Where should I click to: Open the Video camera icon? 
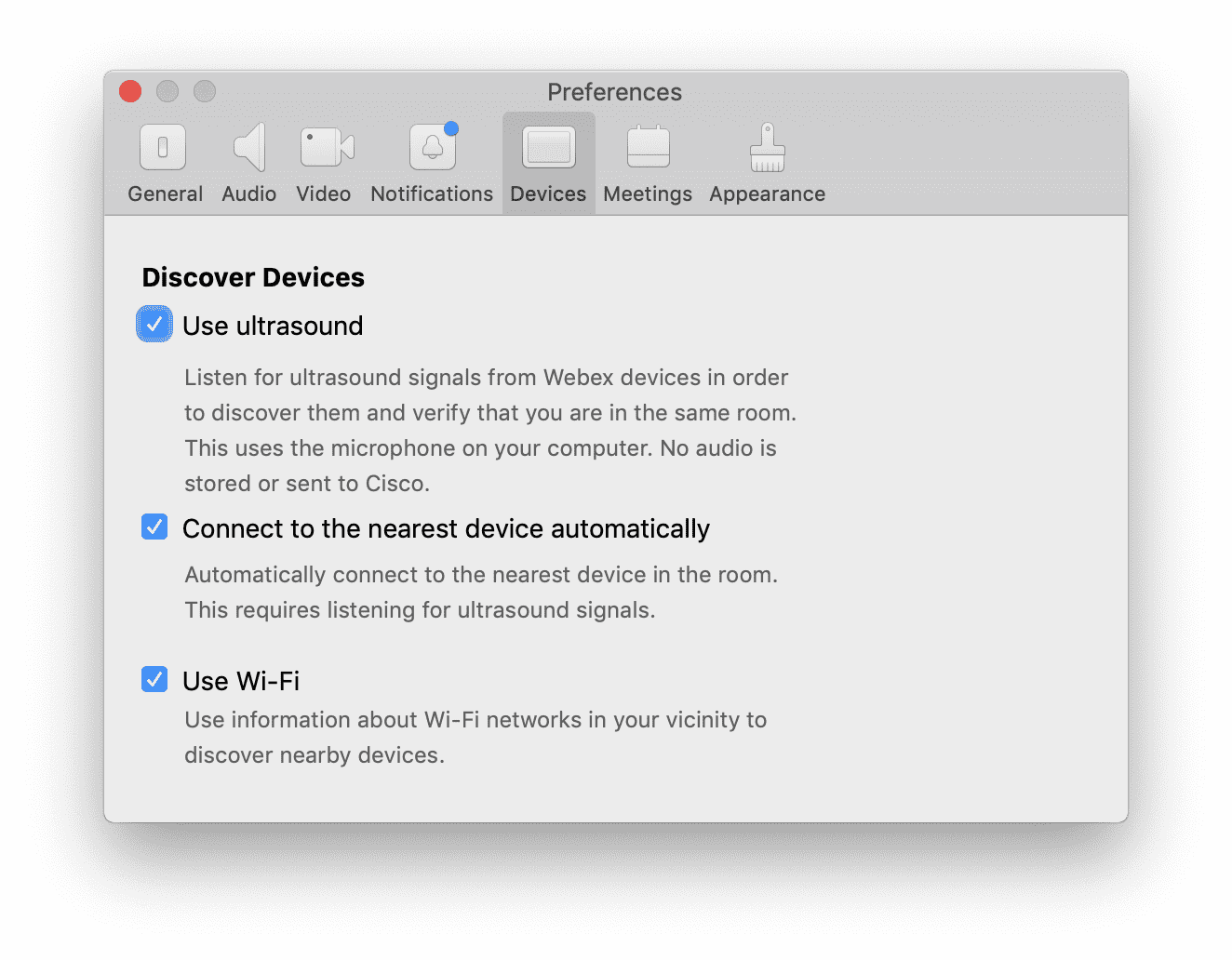coord(327,147)
